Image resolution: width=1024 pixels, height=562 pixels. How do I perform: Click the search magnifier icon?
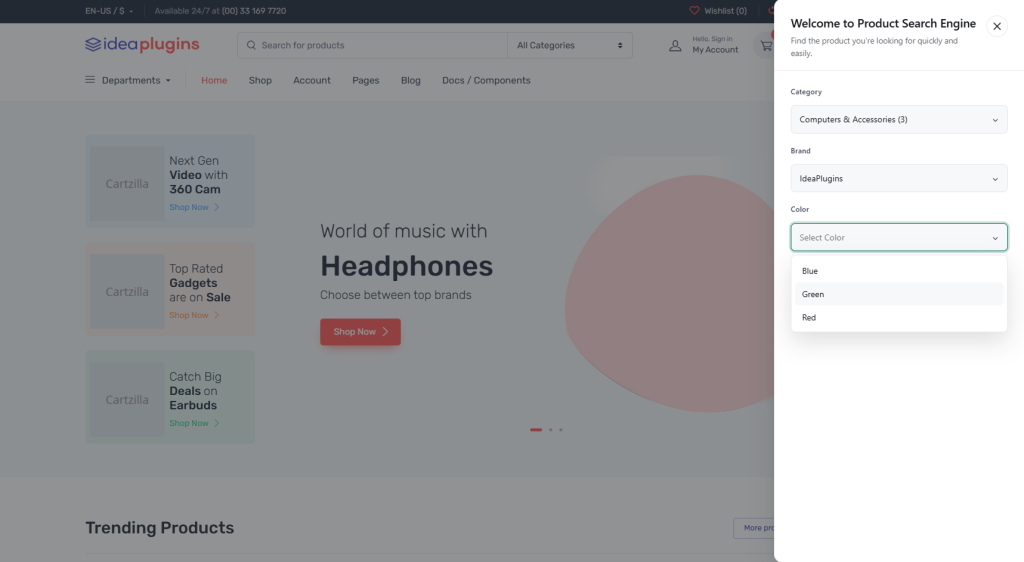(251, 45)
